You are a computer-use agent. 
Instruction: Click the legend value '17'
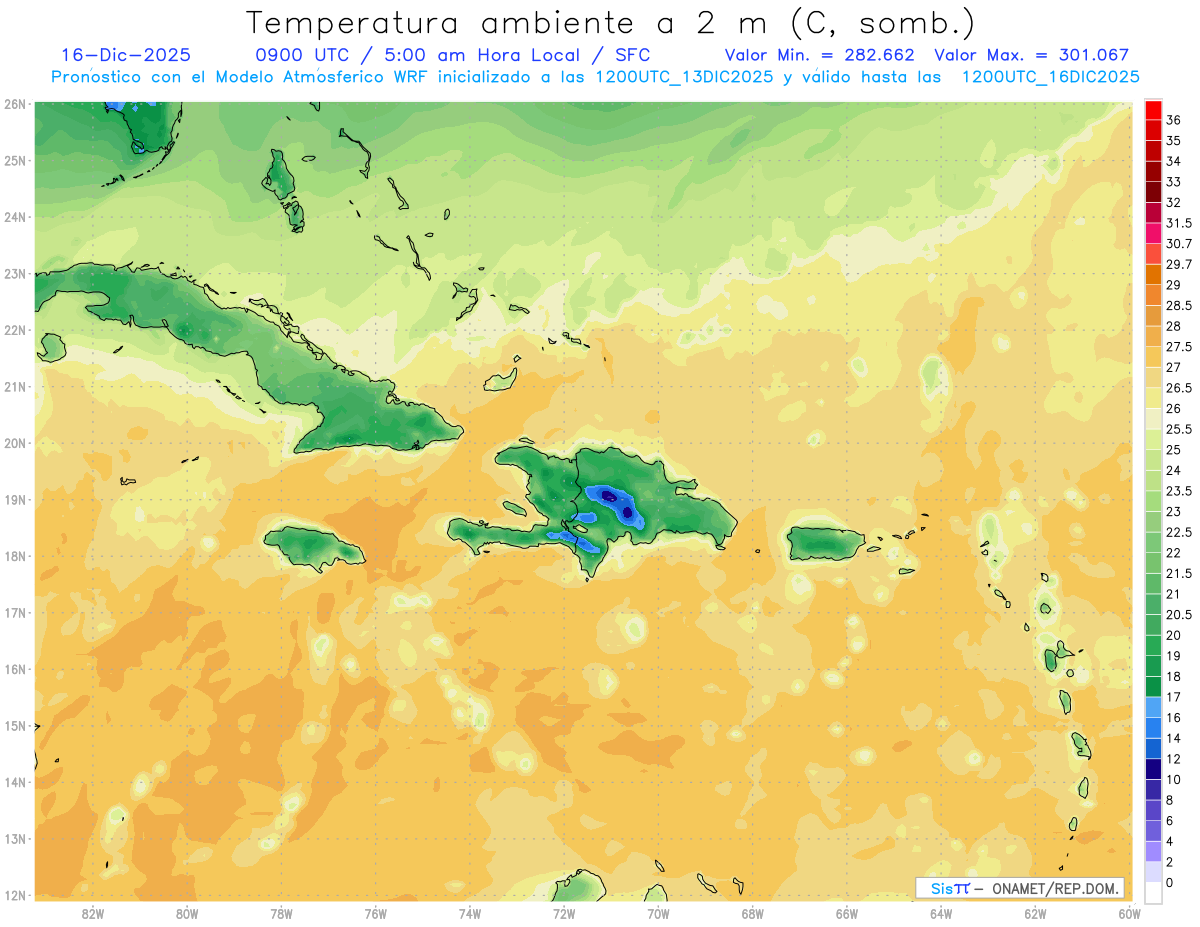(x=1175, y=697)
